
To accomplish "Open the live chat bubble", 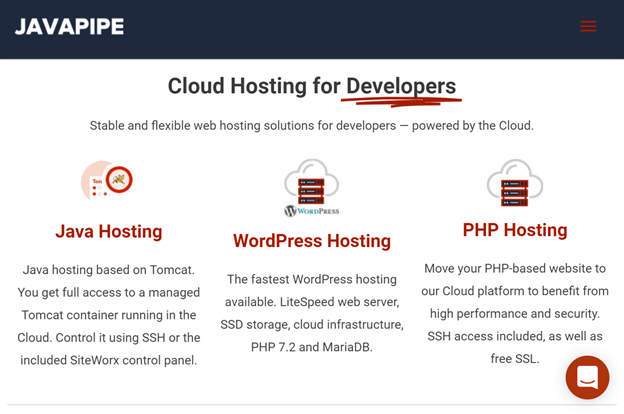I will point(587,377).
